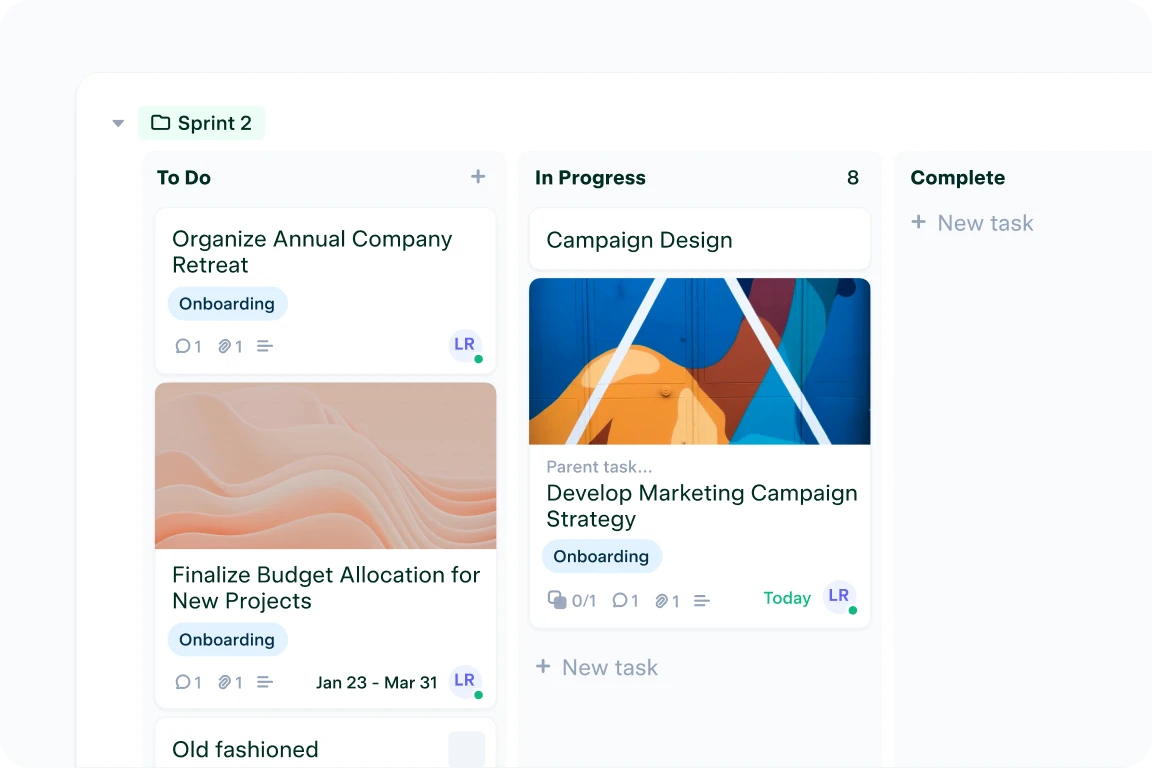Screen dimensions: 1152x768
Task: Open the Old fashioned task card
Action: [x=325, y=744]
